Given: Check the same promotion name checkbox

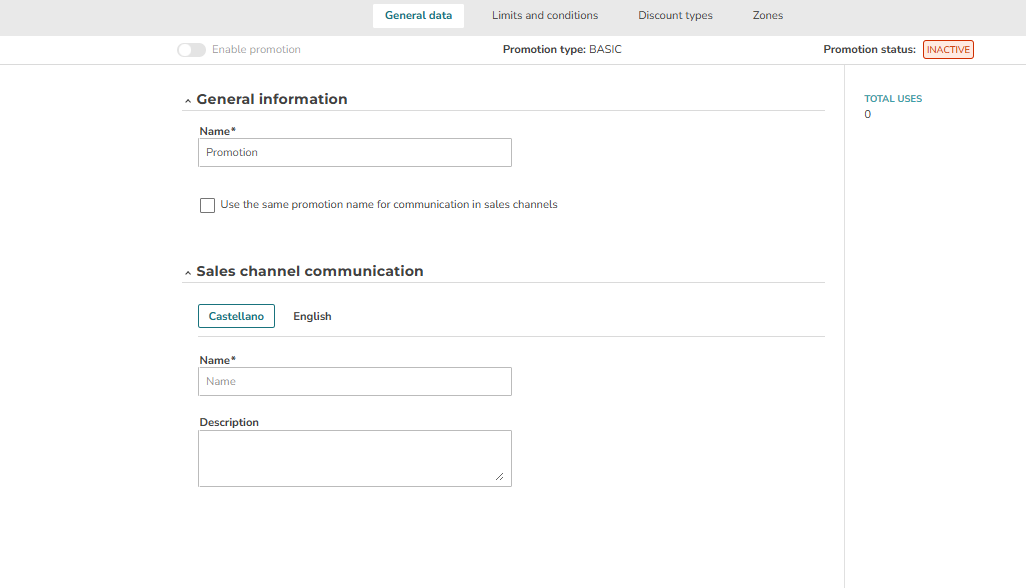Looking at the screenshot, I should (x=207, y=205).
